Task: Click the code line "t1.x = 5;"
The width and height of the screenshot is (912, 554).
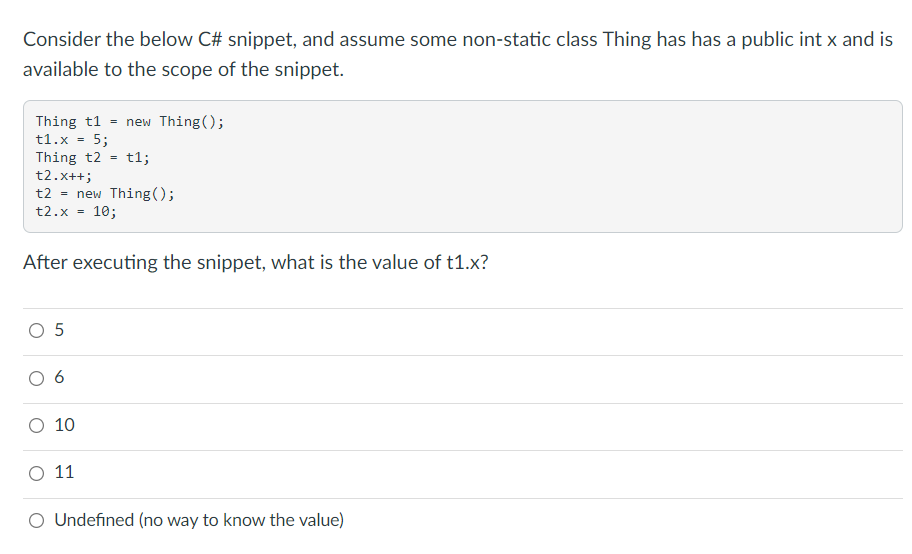Action: point(72,139)
